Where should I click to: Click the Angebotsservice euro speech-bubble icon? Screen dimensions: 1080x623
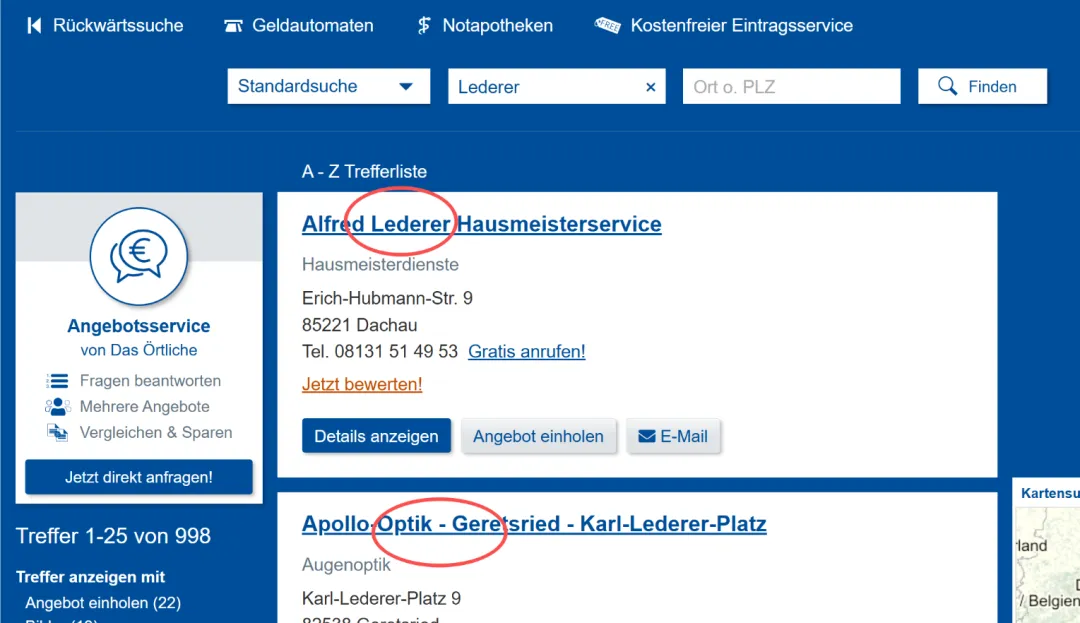(x=138, y=256)
